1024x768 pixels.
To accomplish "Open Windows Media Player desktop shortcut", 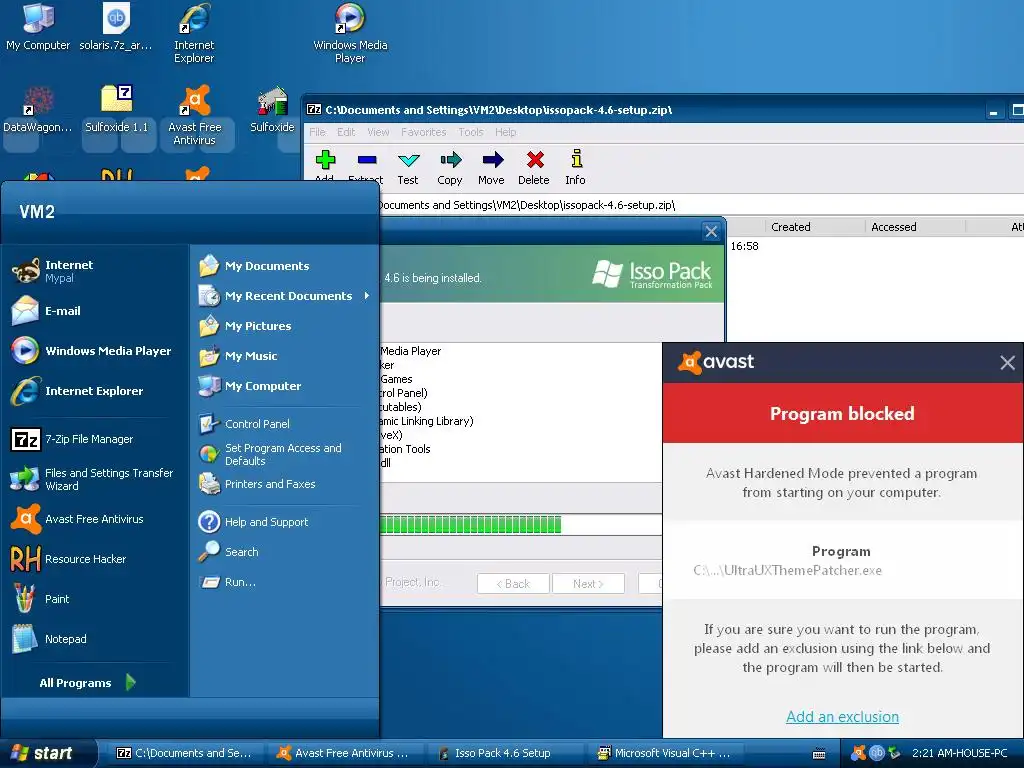I will tap(350, 33).
